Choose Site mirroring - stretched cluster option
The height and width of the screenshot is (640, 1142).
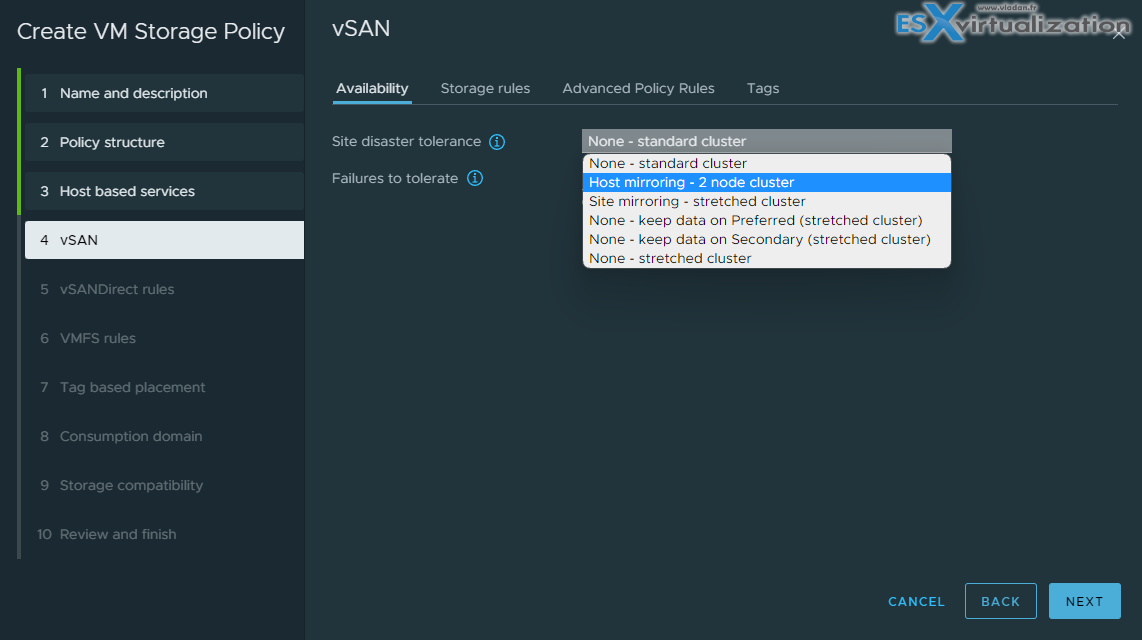(x=766, y=202)
